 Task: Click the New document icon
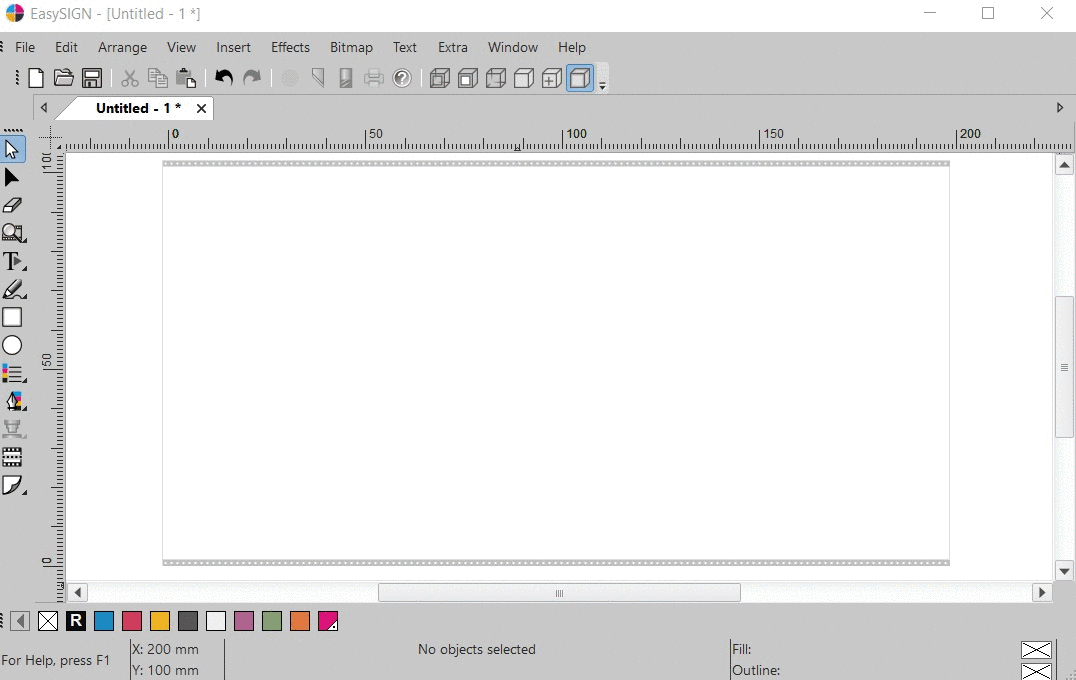click(36, 78)
